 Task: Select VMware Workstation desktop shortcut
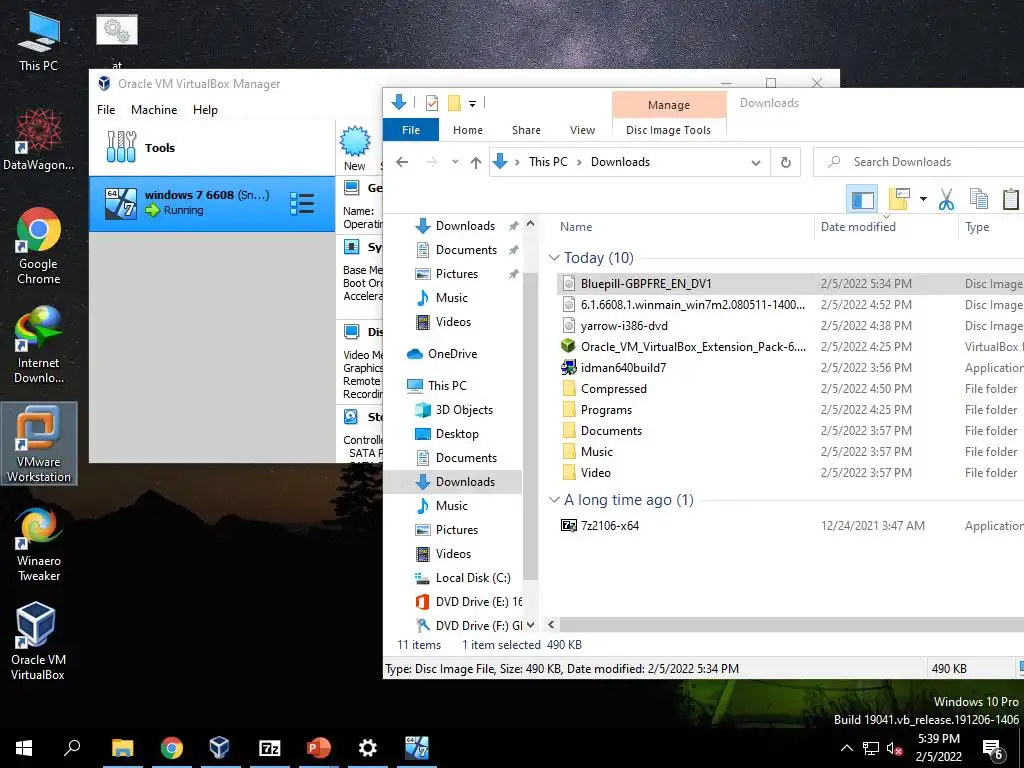[39, 443]
